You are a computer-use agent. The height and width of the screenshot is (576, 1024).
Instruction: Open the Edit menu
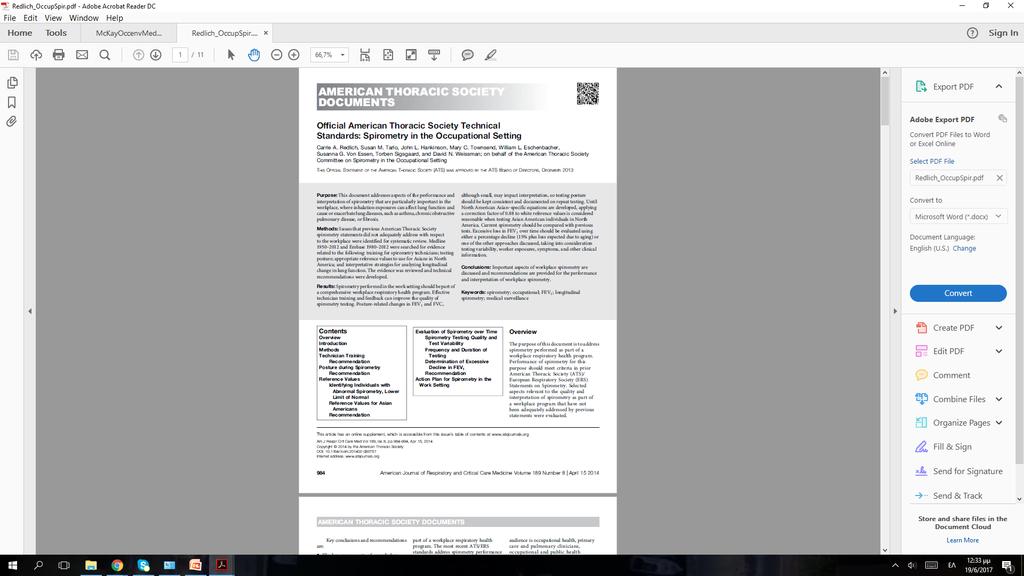pyautogui.click(x=30, y=18)
